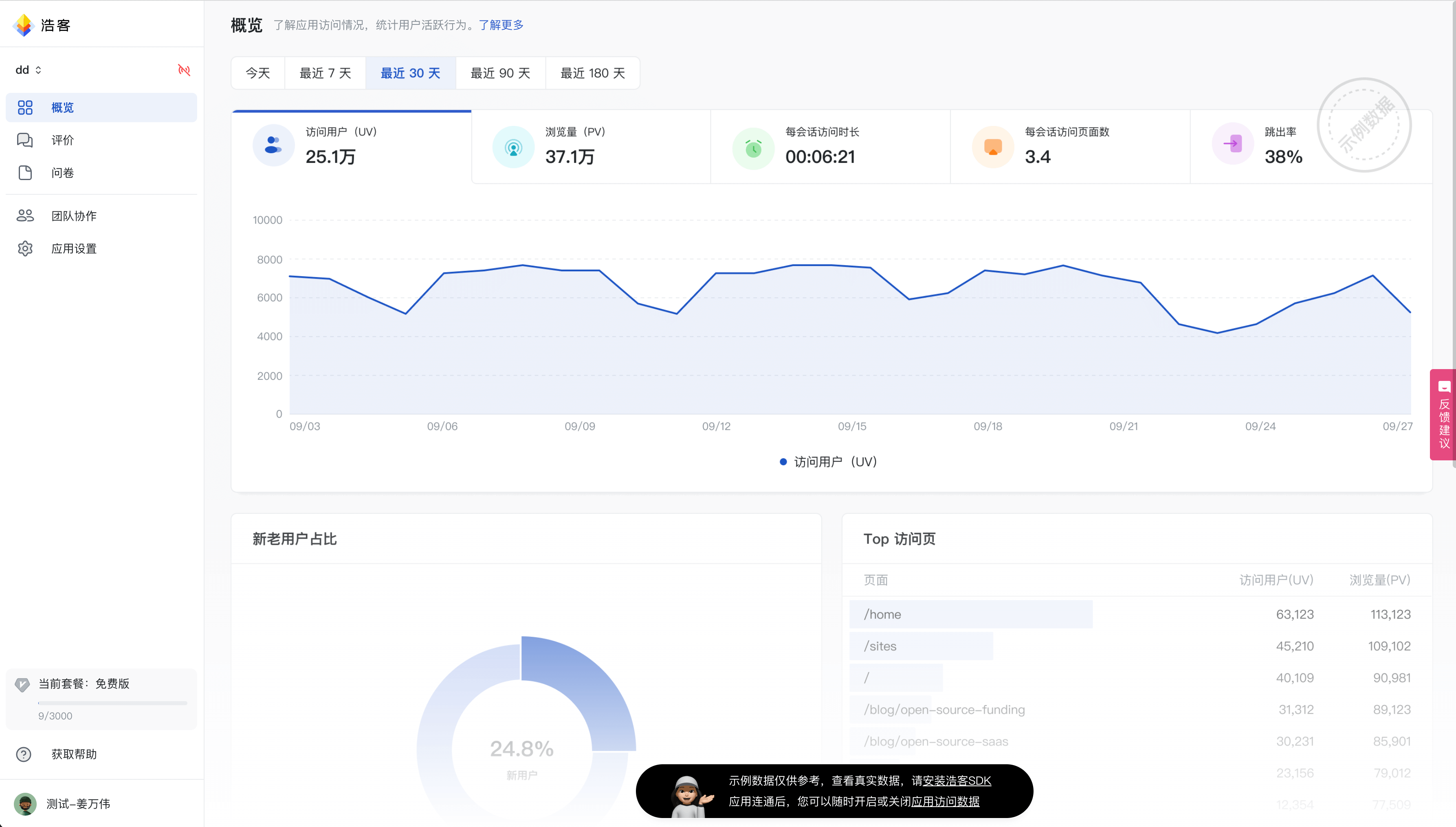
Task: Click the 团队协作 people icon
Action: pyautogui.click(x=25, y=216)
